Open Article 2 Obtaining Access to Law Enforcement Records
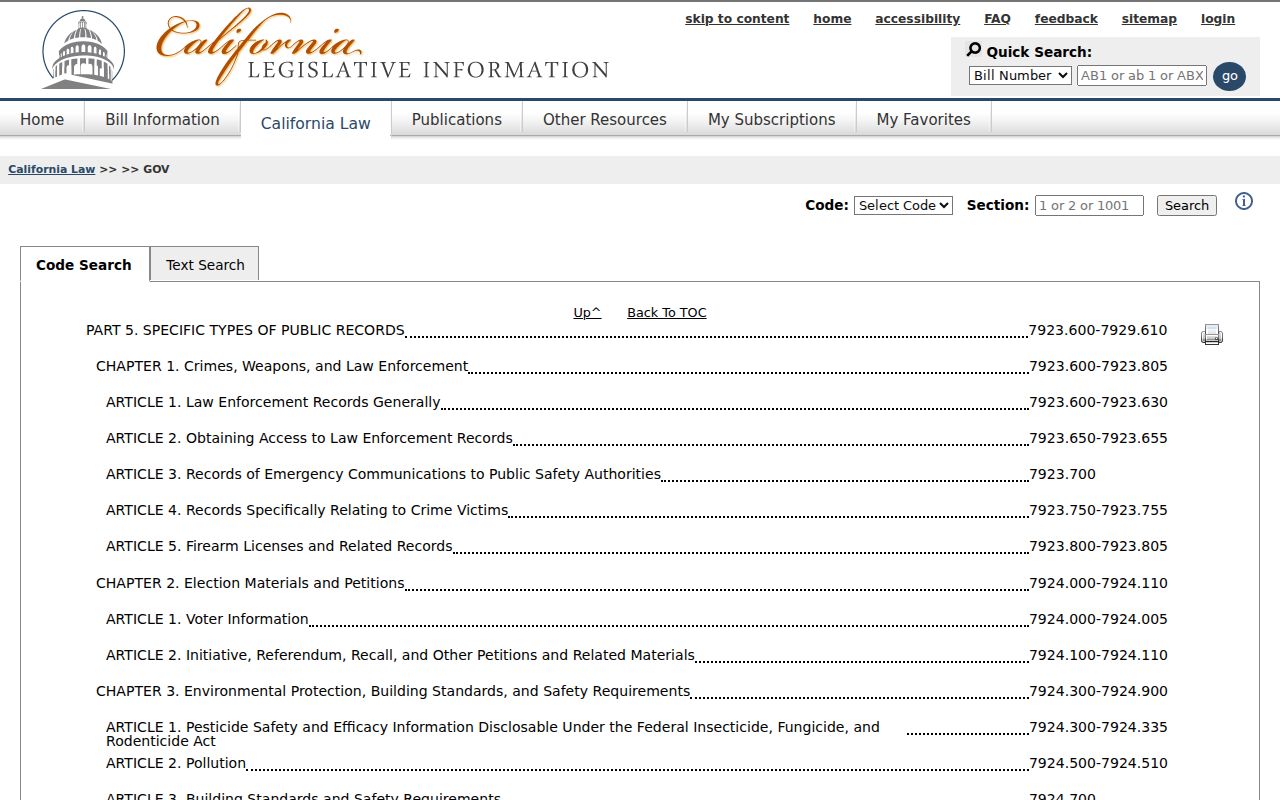This screenshot has height=800, width=1280. 309,438
